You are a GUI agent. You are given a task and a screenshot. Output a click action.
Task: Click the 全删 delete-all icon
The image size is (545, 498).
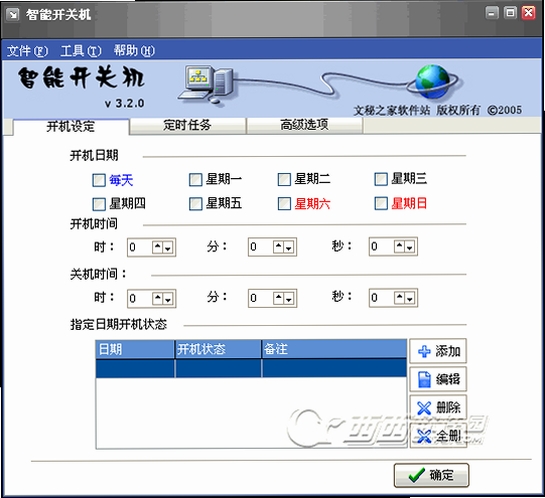[x=424, y=436]
